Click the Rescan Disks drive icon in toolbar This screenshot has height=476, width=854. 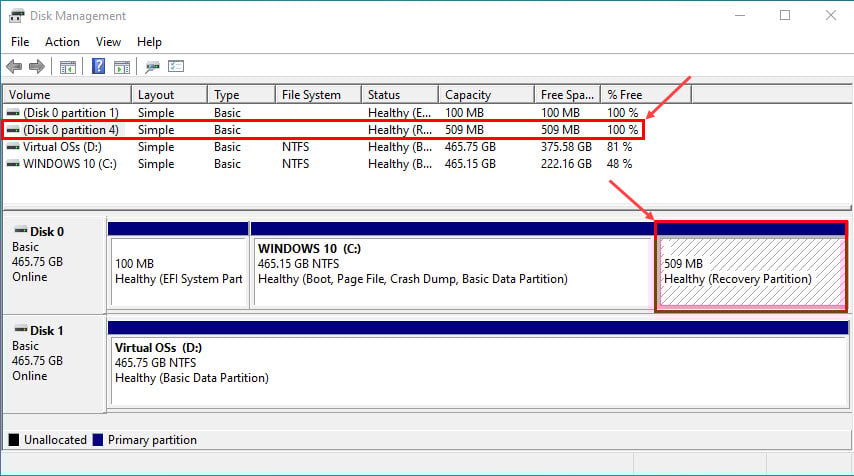point(153,67)
